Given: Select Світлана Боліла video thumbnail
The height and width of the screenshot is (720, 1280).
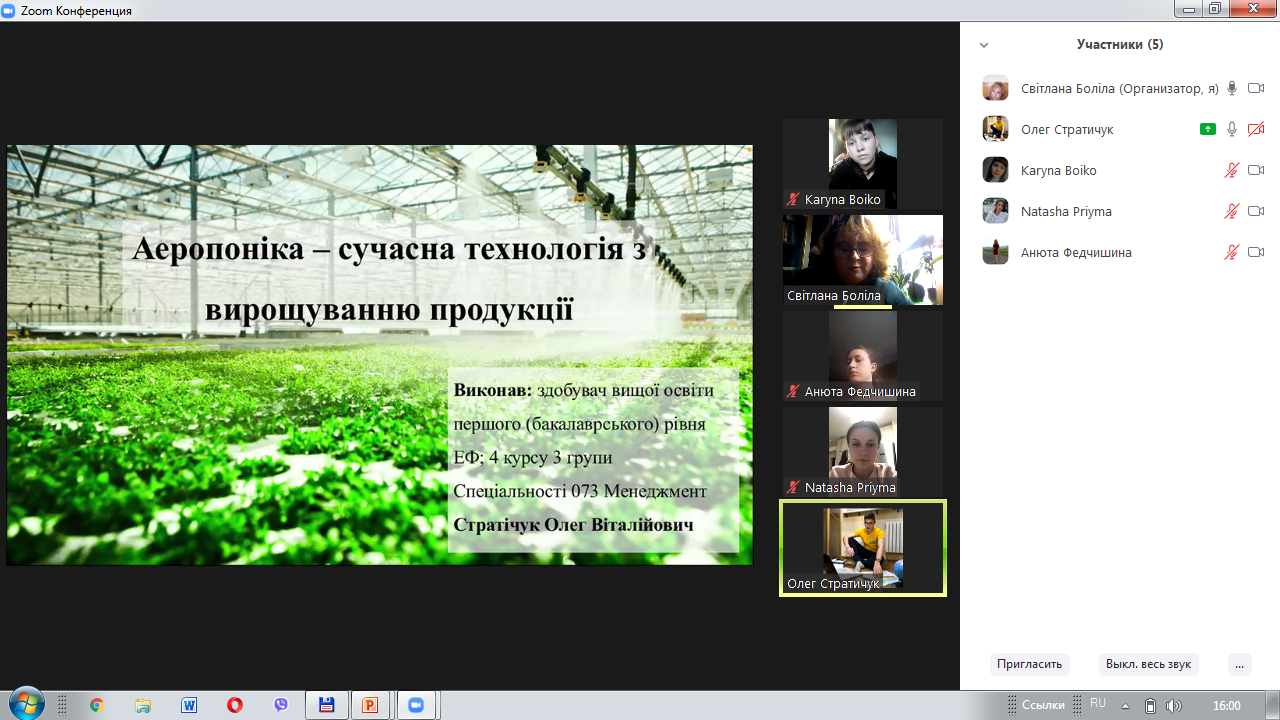Looking at the screenshot, I should pyautogui.click(x=863, y=260).
